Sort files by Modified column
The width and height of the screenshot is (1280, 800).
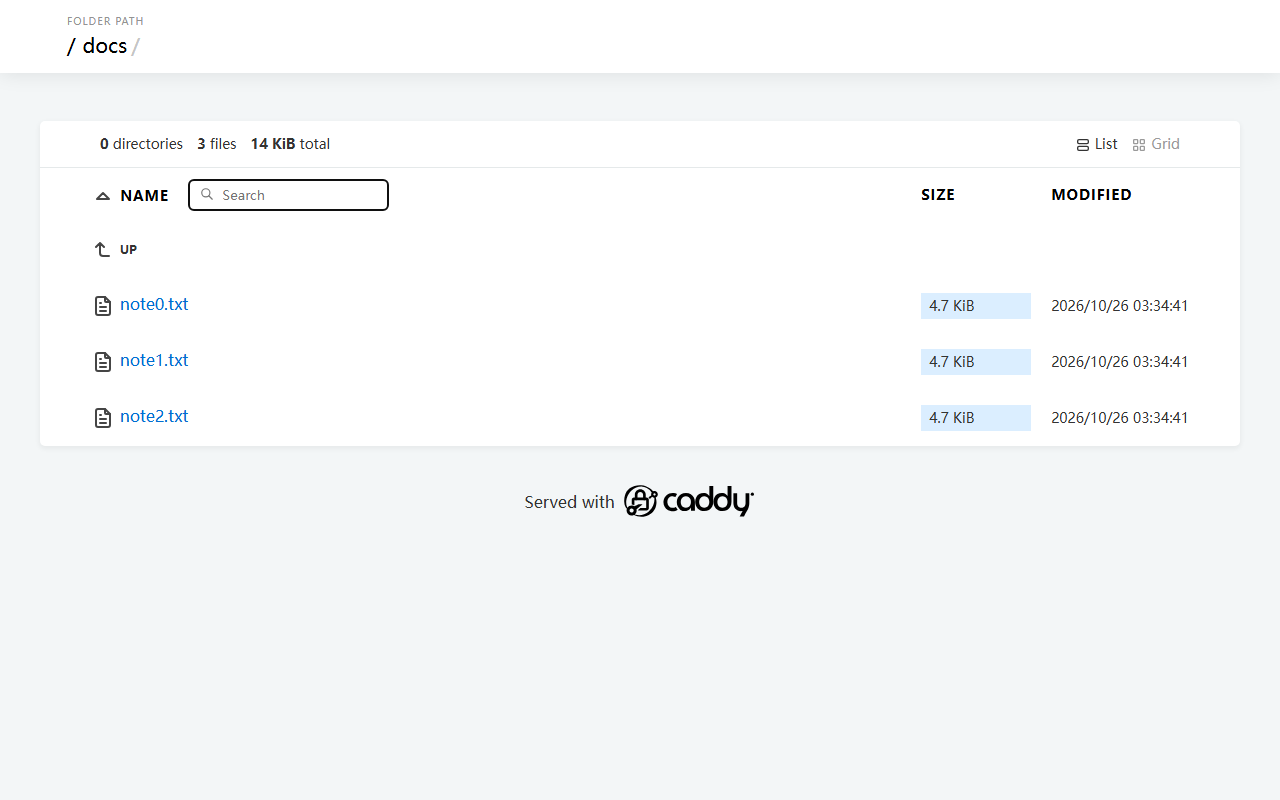point(1092,195)
